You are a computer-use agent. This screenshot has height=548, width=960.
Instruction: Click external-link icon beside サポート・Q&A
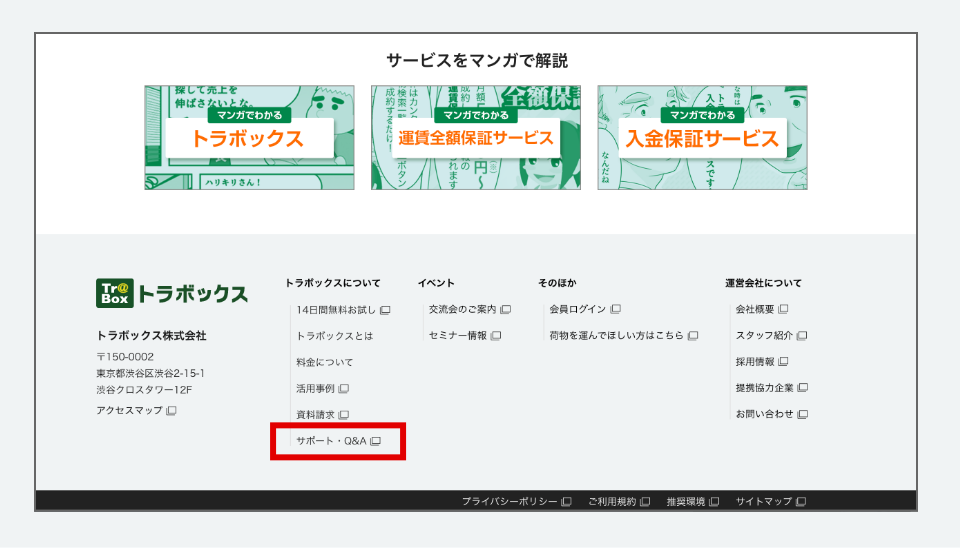[x=375, y=441]
